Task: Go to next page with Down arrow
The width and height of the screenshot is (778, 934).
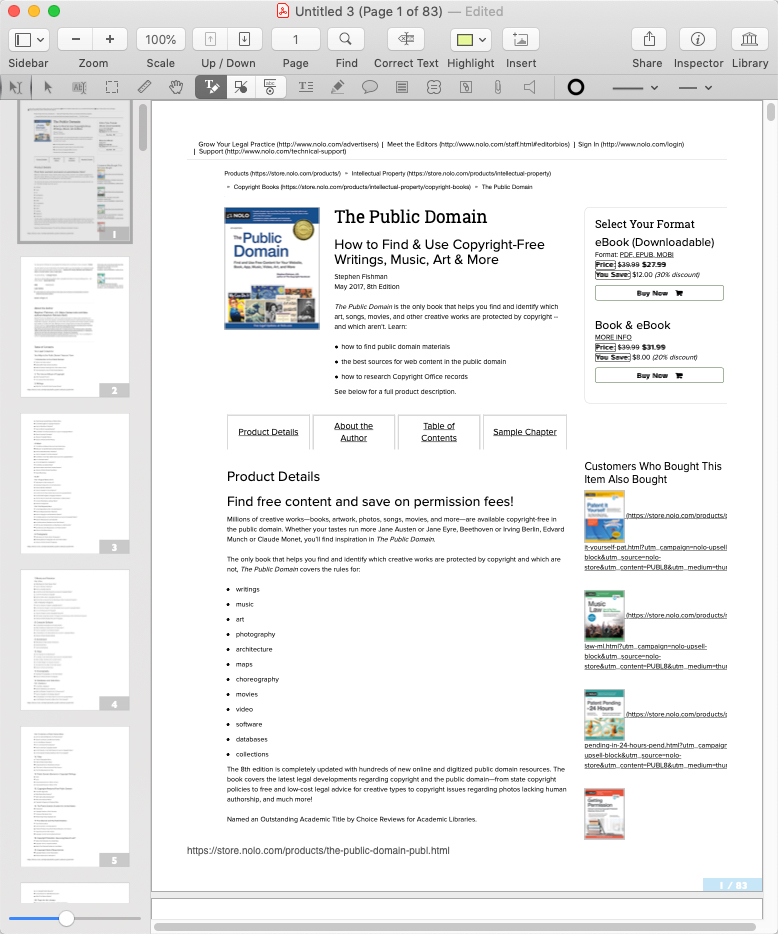Action: pos(244,39)
